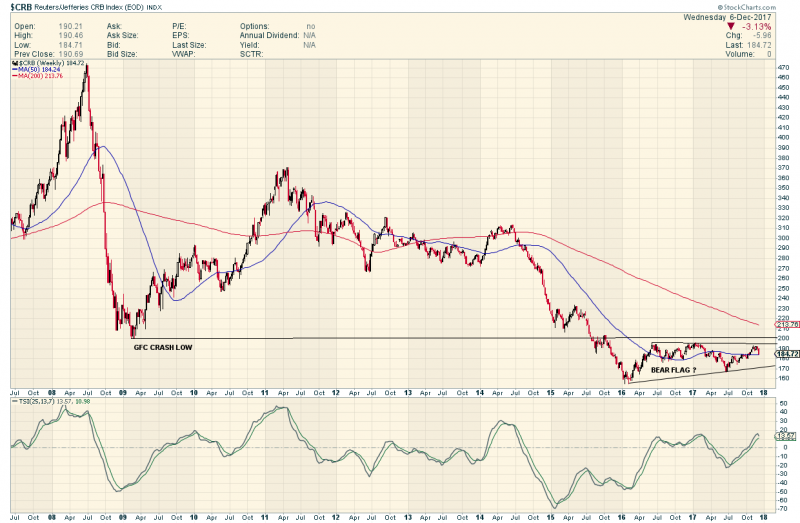This screenshot has height=523, width=800.
Task: Select the 'Reuters/Jefferies CRB Index (EOD)' name
Action: coord(89,8)
